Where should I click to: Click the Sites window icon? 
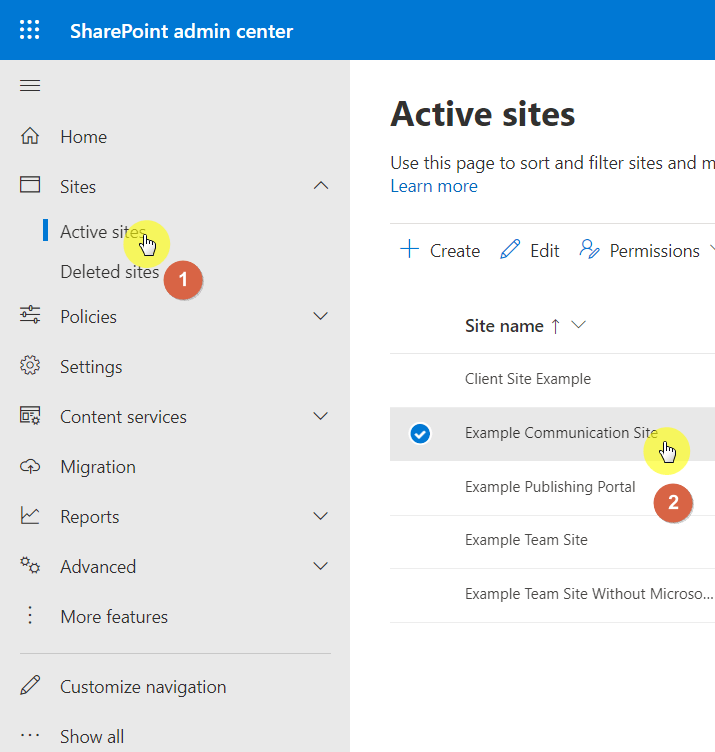tap(30, 185)
